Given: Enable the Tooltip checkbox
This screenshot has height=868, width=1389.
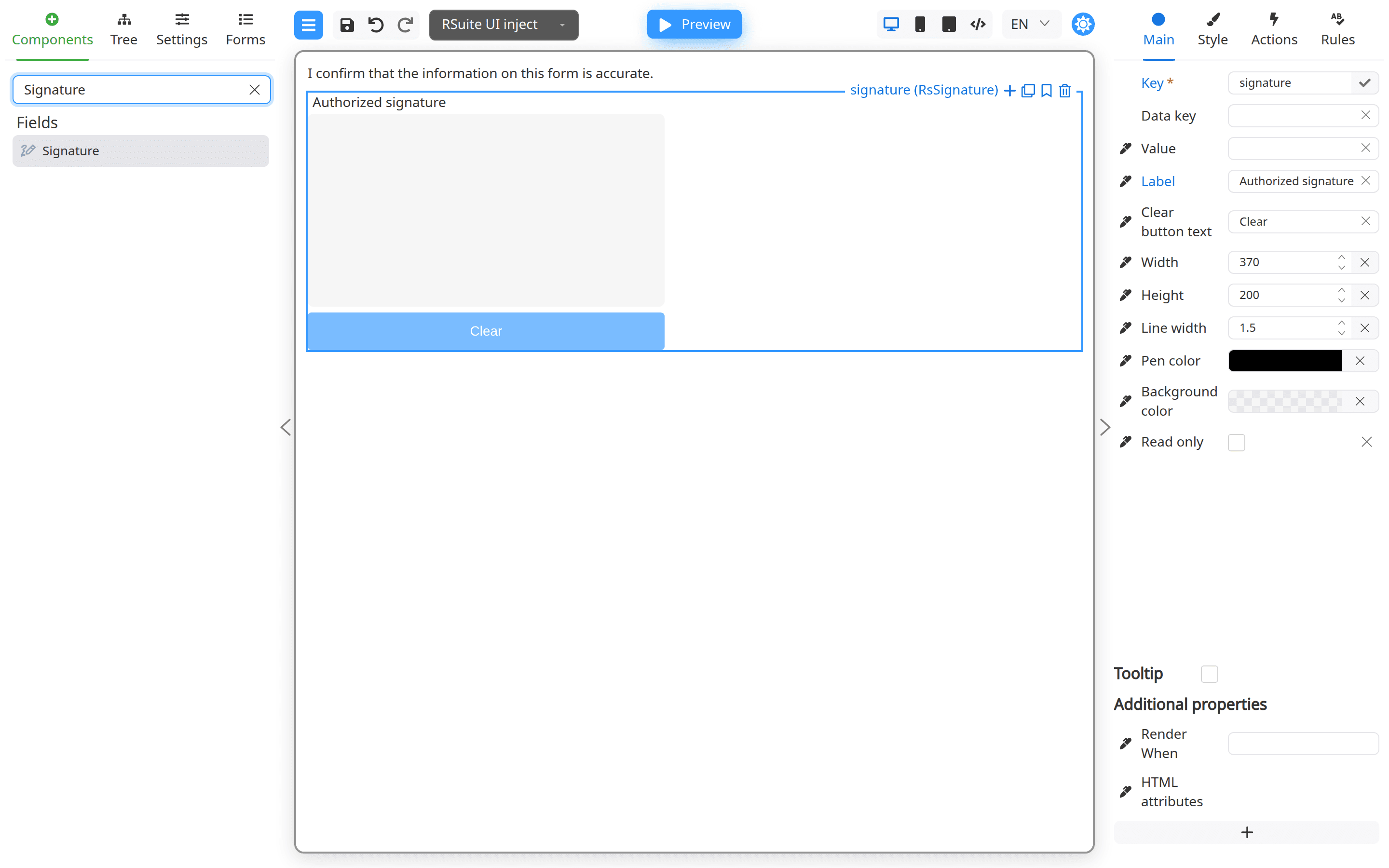Looking at the screenshot, I should [1210, 673].
